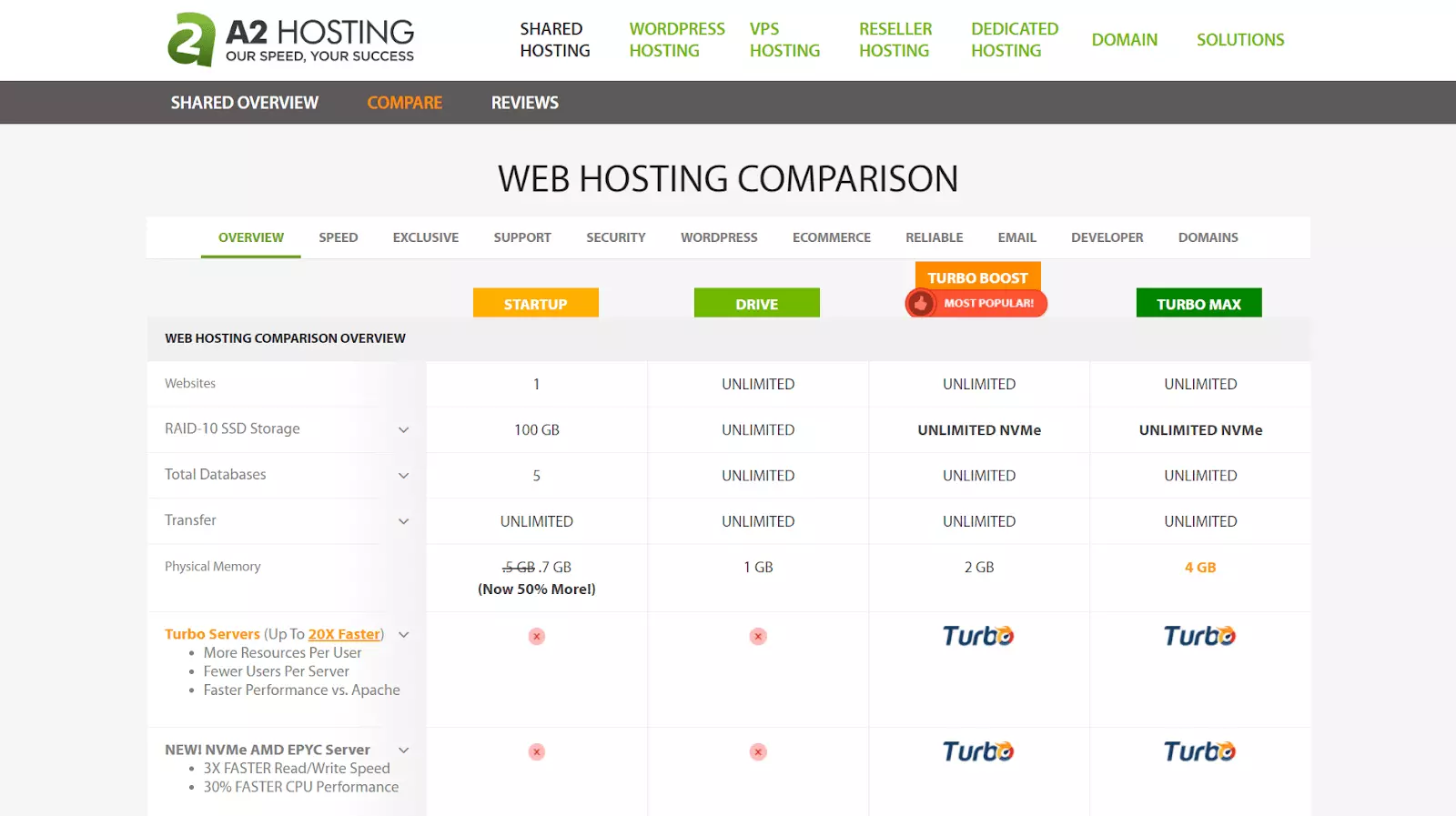
Task: Open the Reseller Hosting menu
Action: (x=895, y=40)
